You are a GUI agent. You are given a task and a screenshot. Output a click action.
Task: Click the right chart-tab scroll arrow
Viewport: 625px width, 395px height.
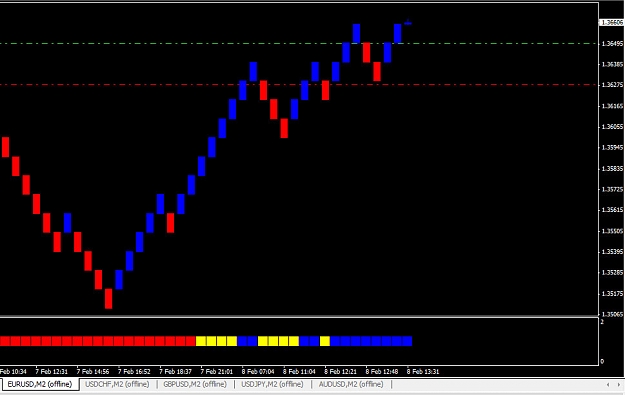pyautogui.click(x=619, y=385)
